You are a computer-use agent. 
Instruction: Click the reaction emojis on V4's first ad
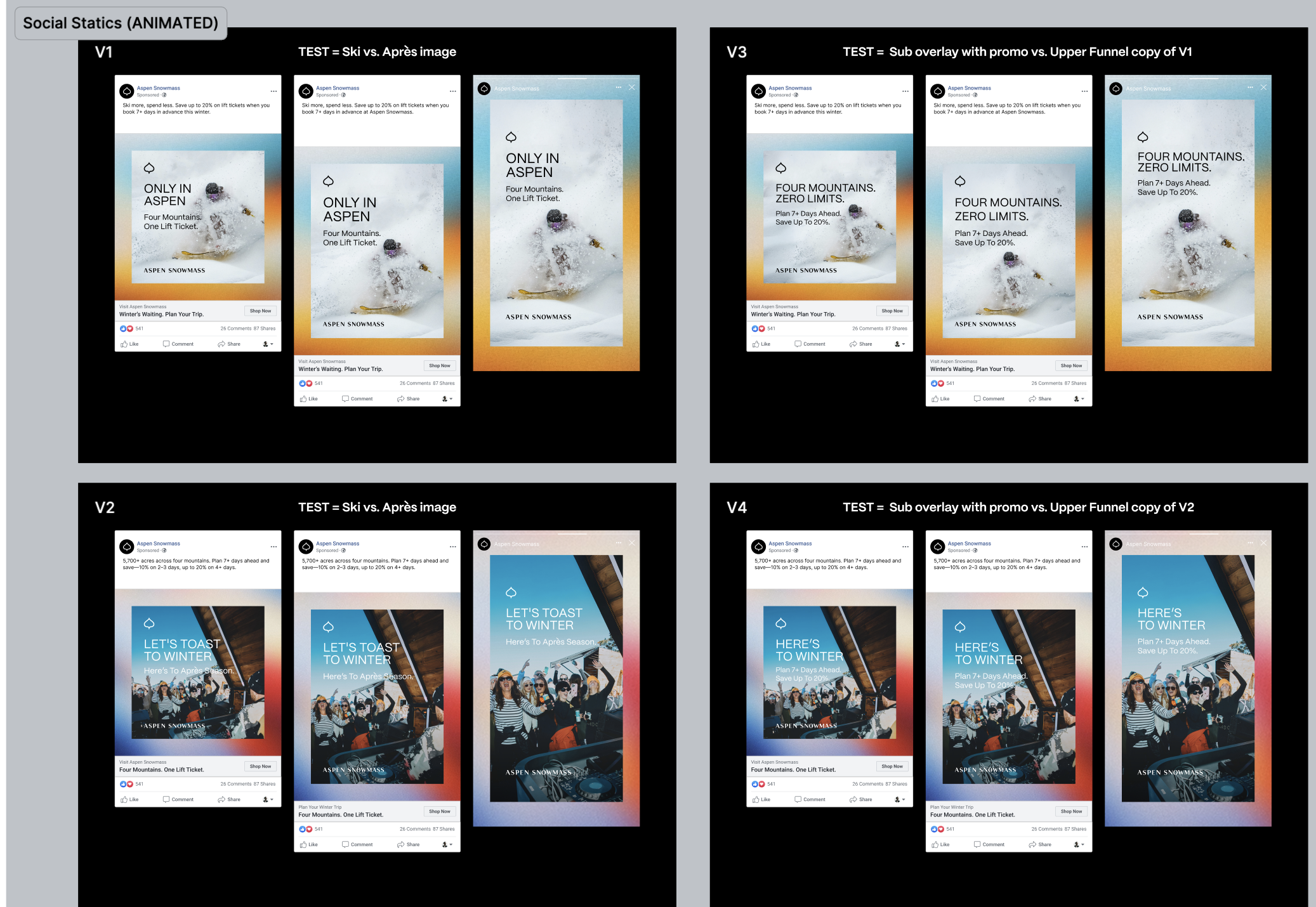[758, 784]
